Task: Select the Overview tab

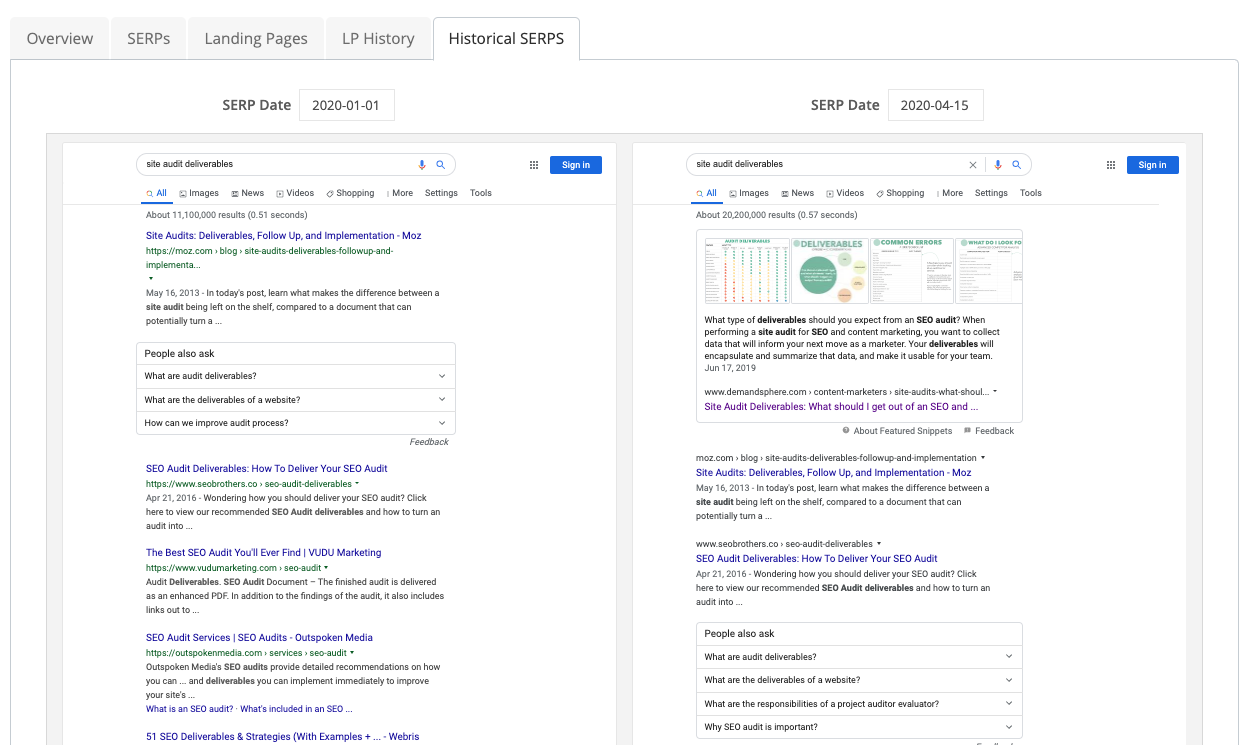Action: [60, 39]
